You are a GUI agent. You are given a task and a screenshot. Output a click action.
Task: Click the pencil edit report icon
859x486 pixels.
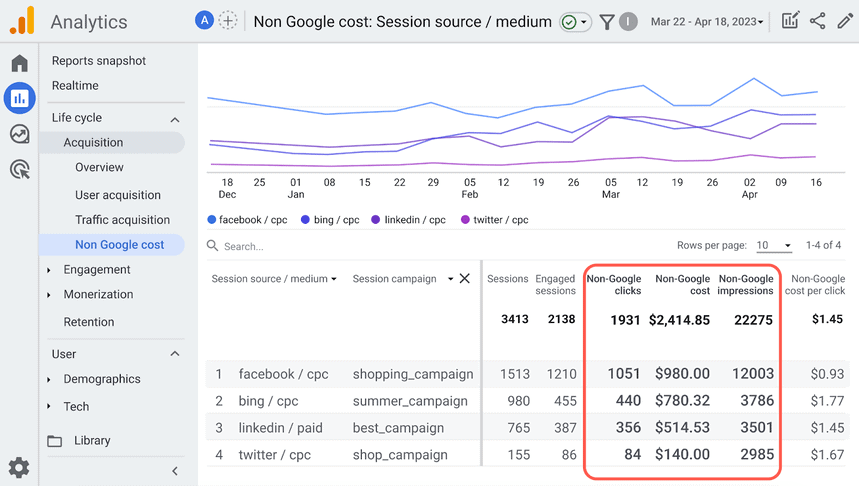click(845, 21)
